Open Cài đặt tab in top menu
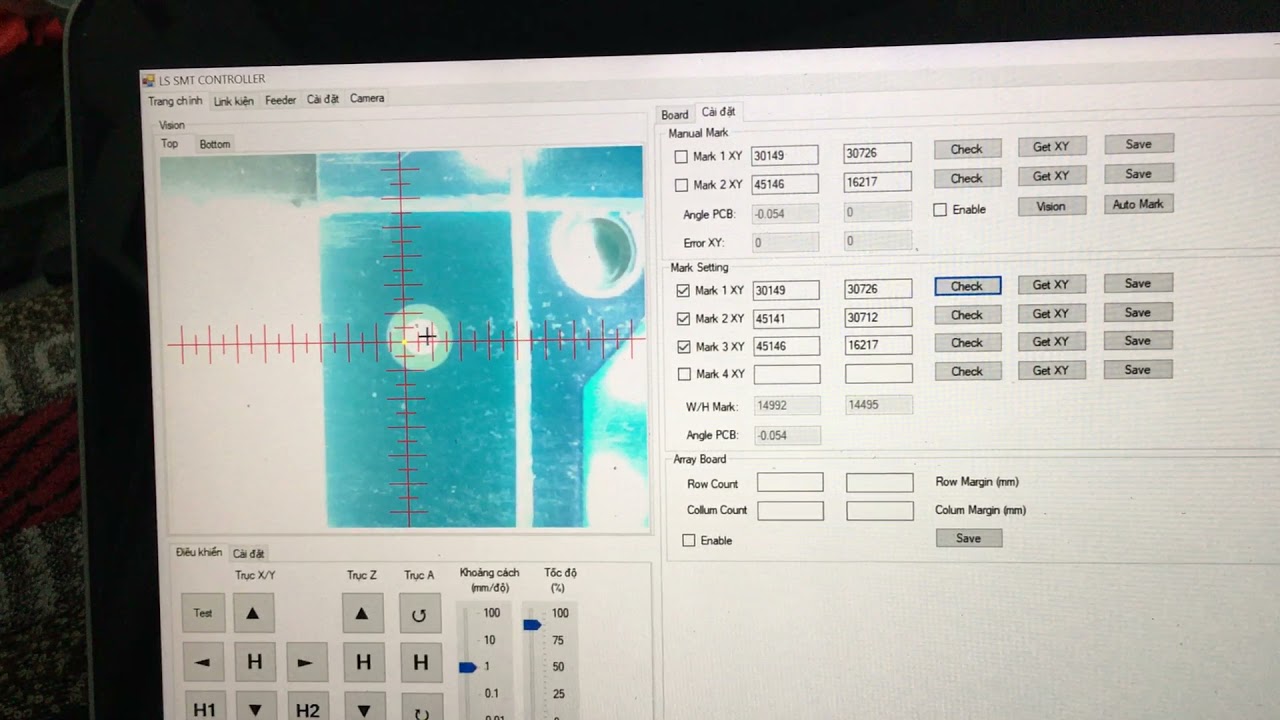 [x=323, y=99]
